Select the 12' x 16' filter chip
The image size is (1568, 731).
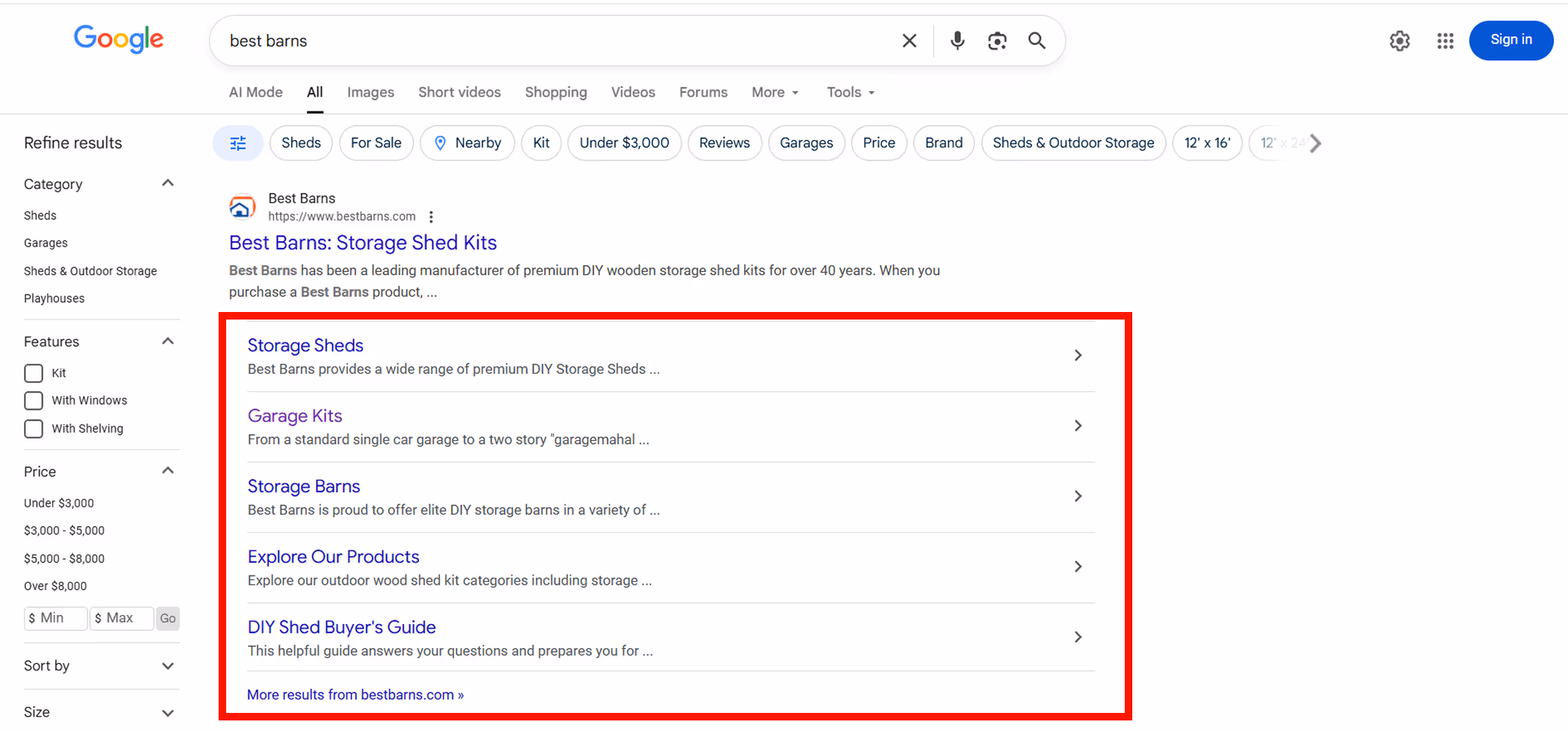point(1207,143)
